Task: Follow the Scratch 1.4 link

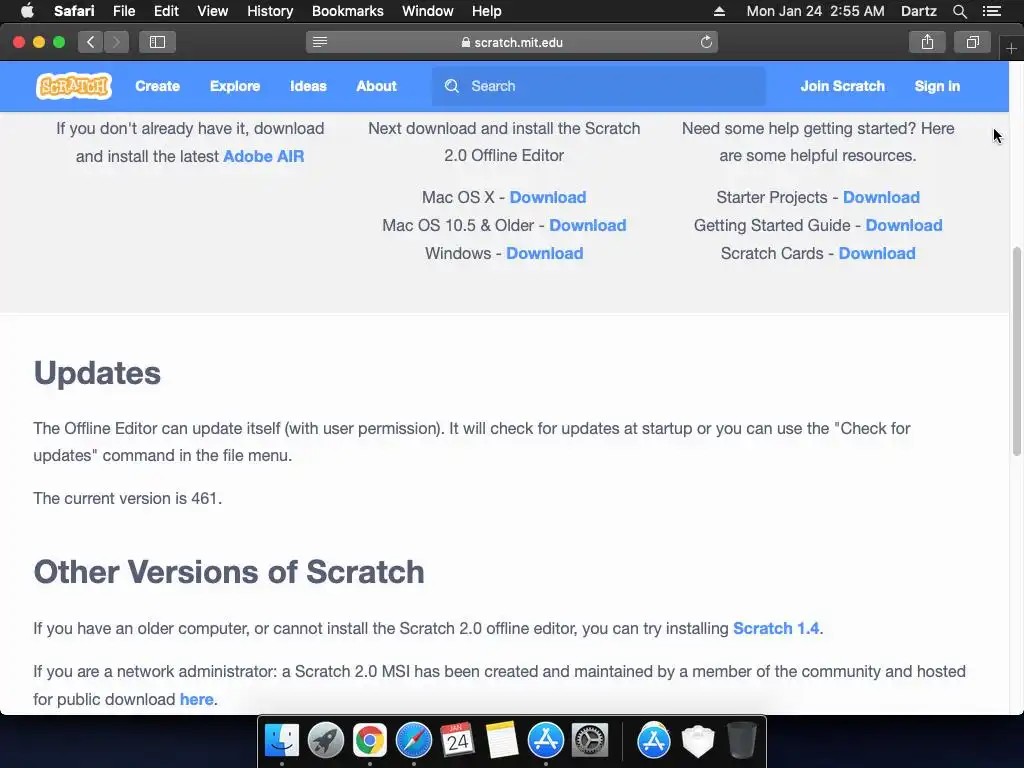Action: click(x=776, y=628)
